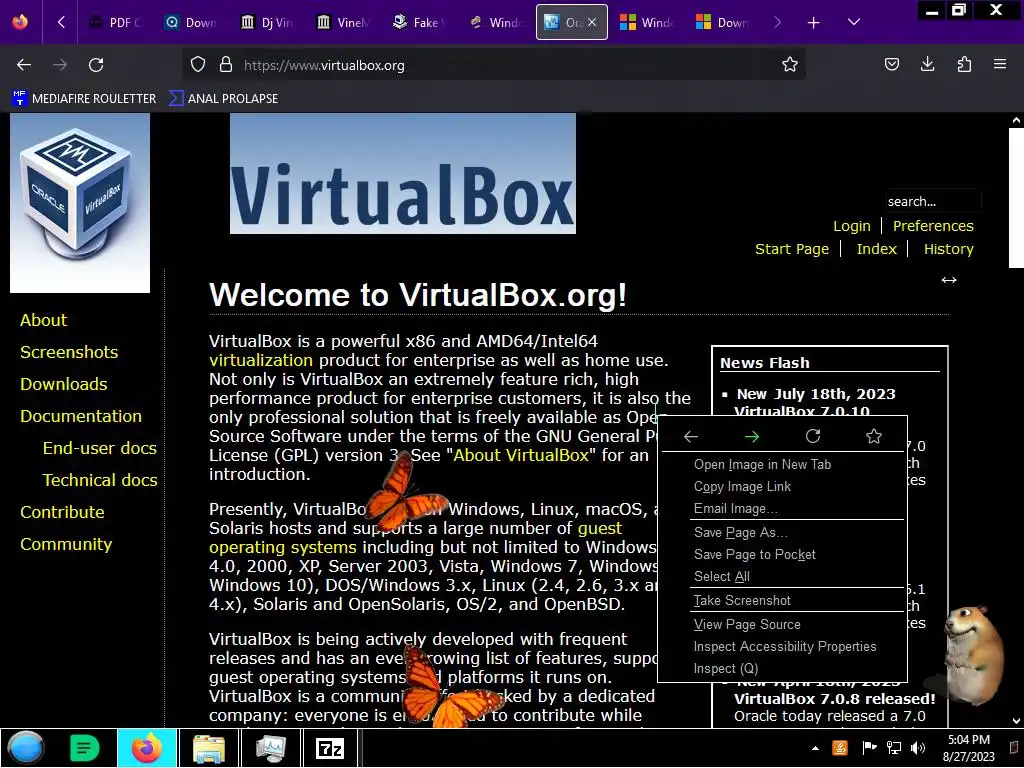Click the volume speaker tray icon
Viewport: 1024px width, 768px height.
click(x=918, y=748)
